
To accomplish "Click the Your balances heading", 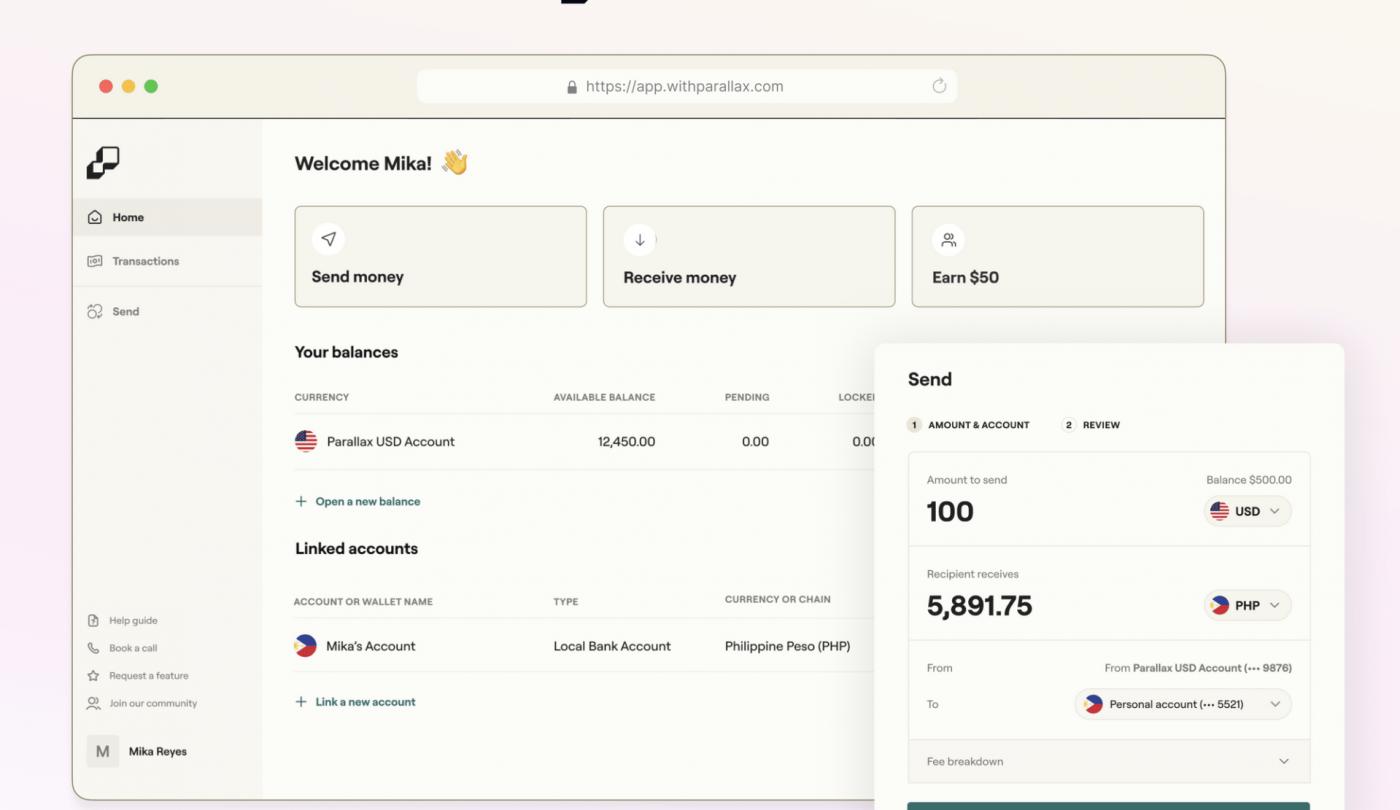I will (x=346, y=352).
